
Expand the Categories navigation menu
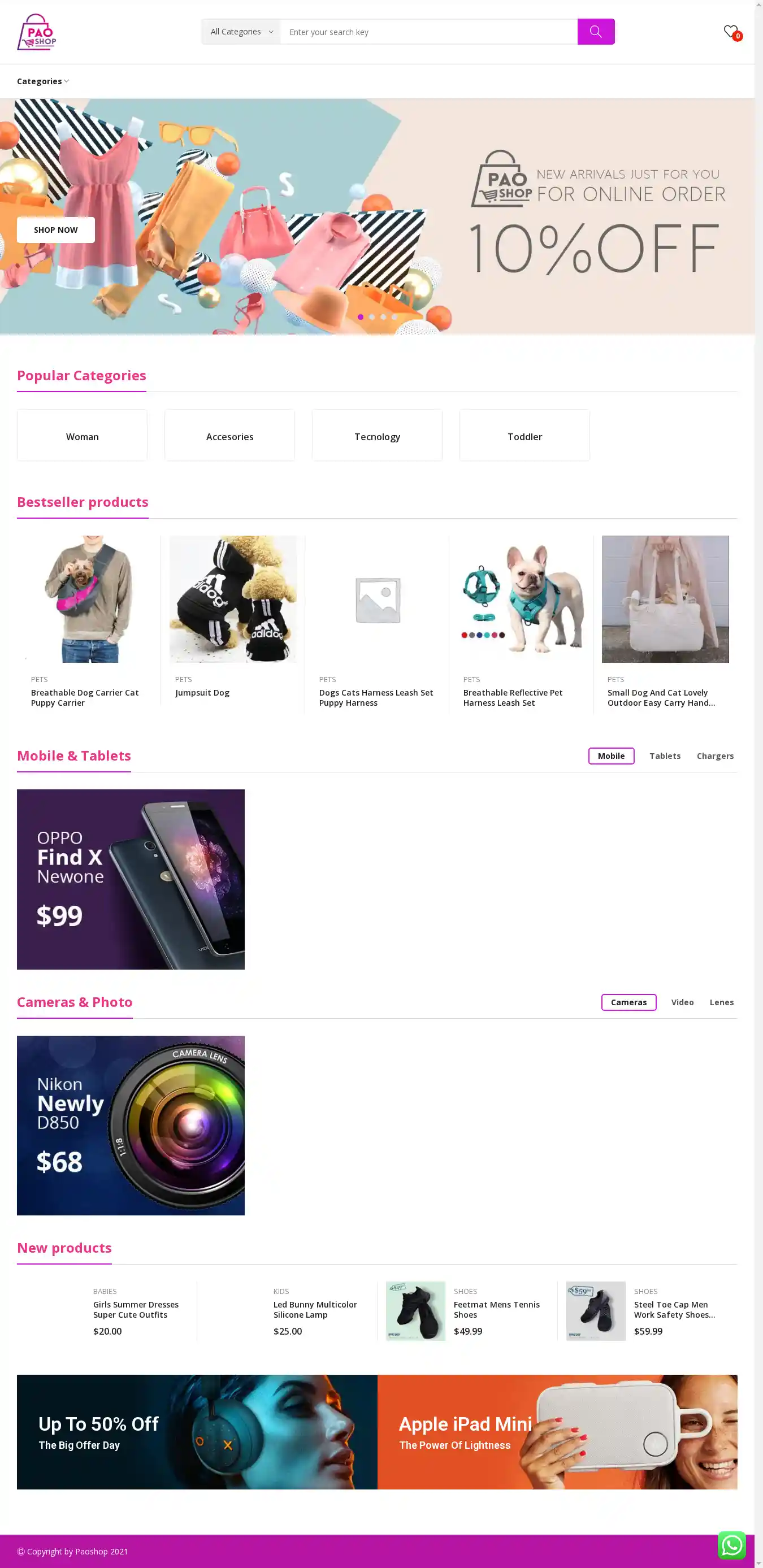click(x=42, y=81)
